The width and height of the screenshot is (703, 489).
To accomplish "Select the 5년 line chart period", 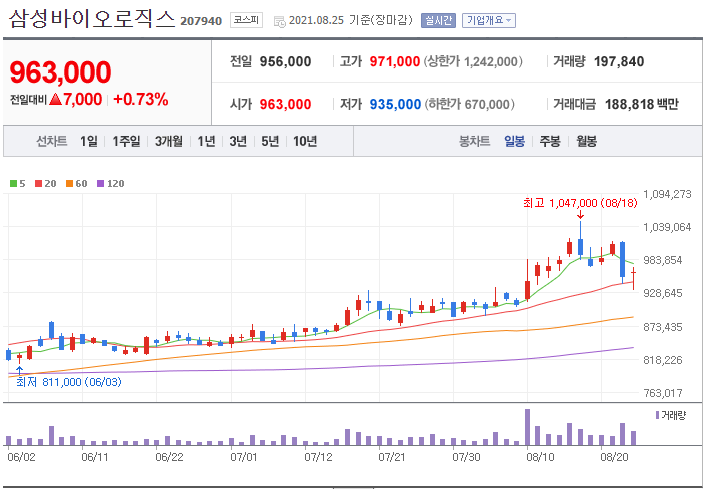I will point(270,142).
